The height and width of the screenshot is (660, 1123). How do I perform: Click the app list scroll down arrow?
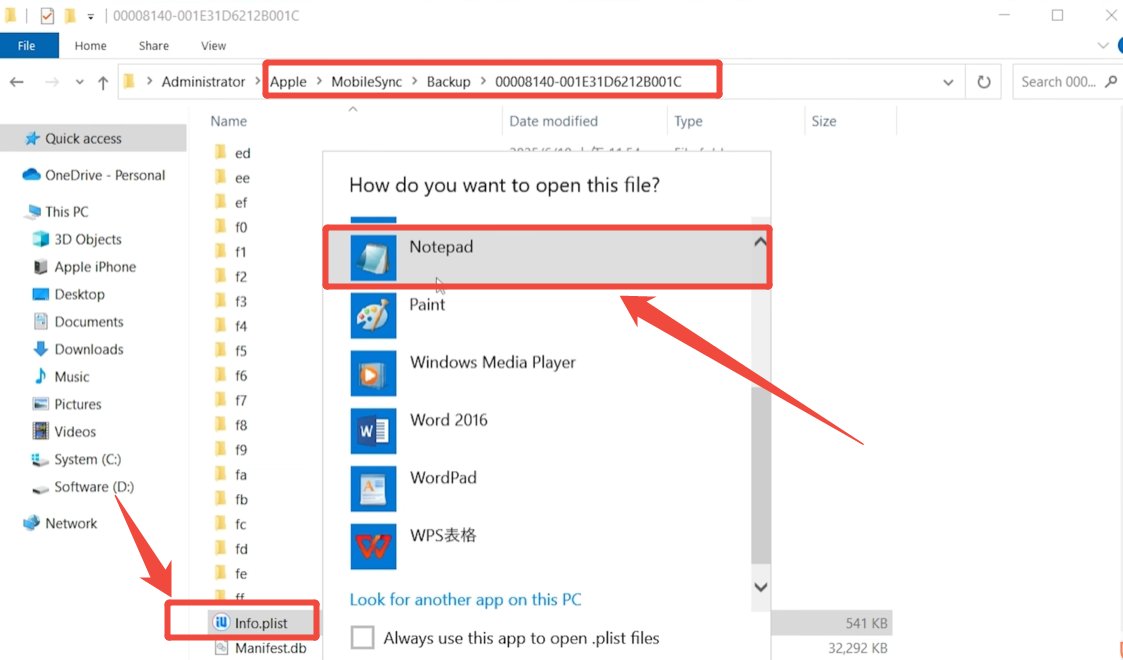[761, 587]
